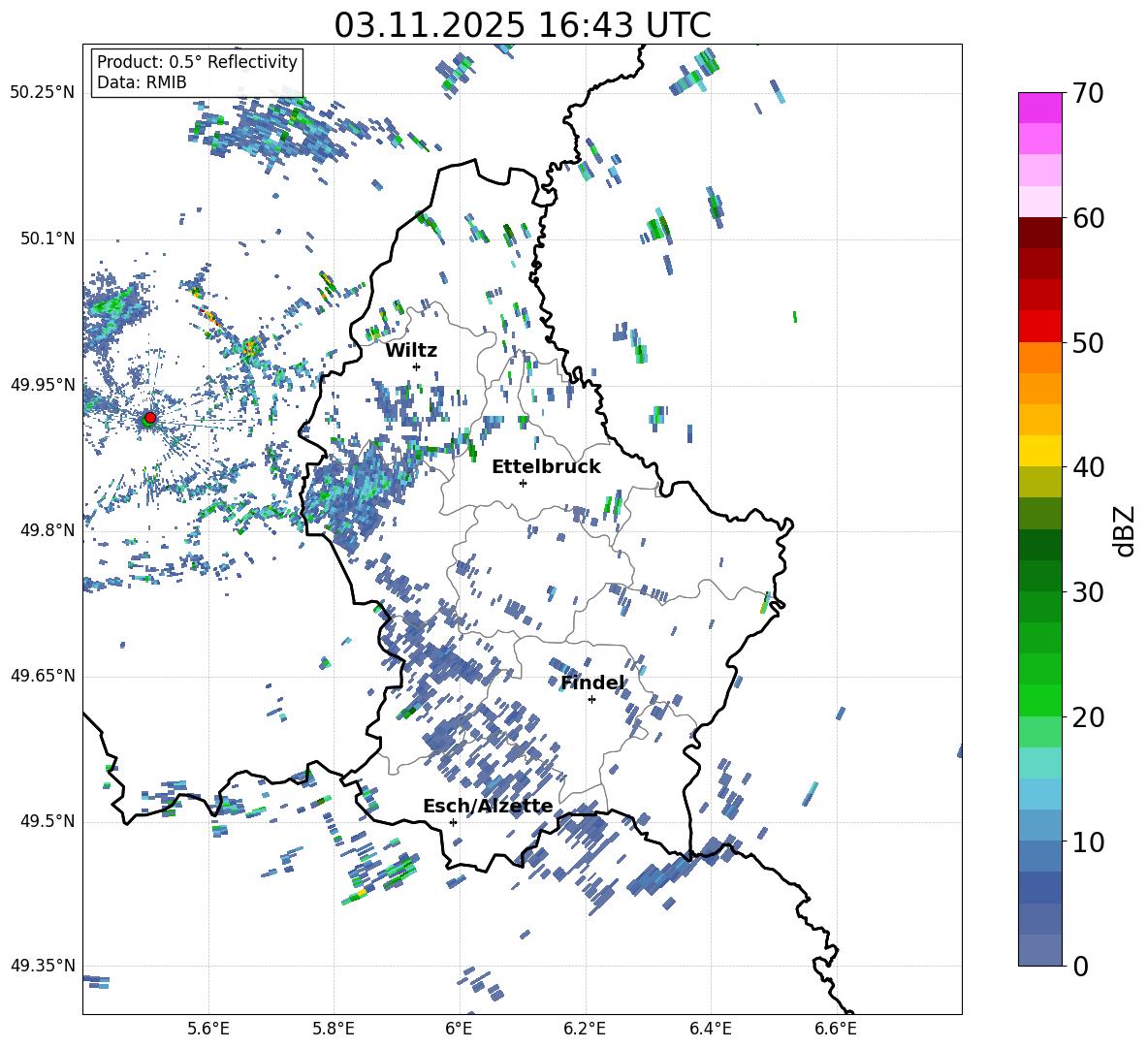This screenshot has width=1148, height=1048.
Task: Click the Product 0.5° Reflectivity info text
Action: tap(197, 62)
